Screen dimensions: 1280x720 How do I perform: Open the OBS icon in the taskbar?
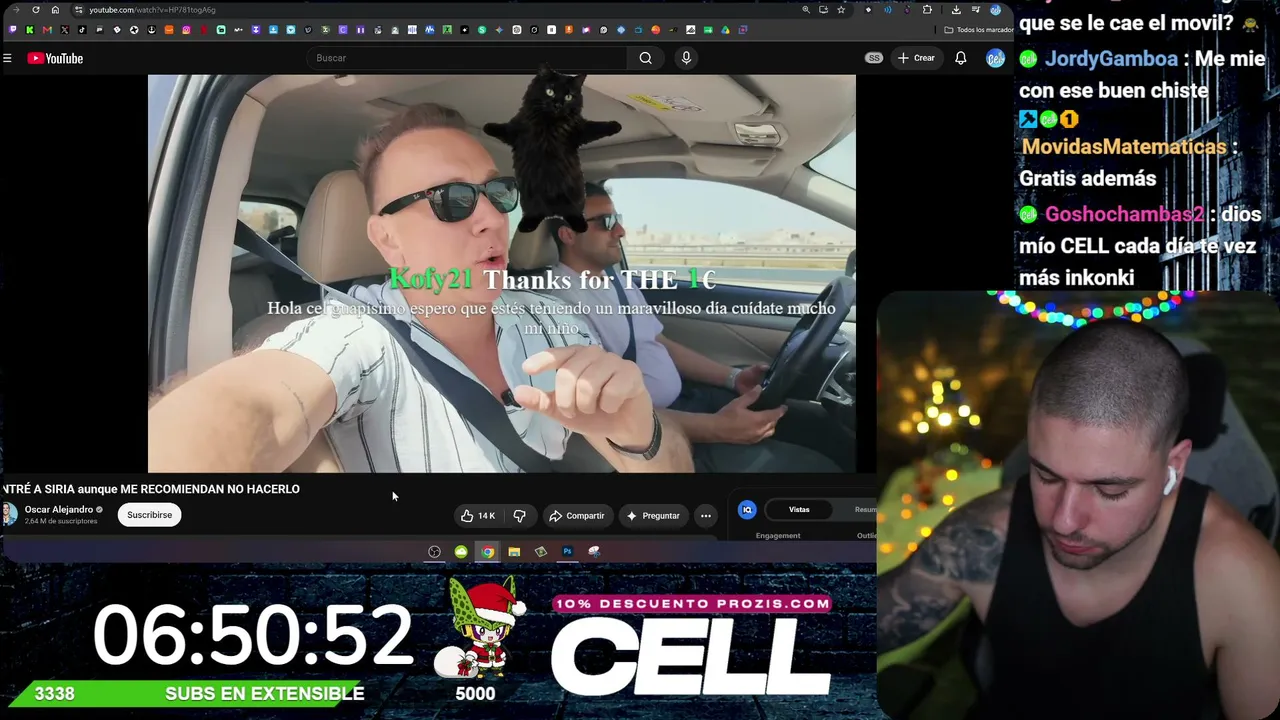point(434,552)
